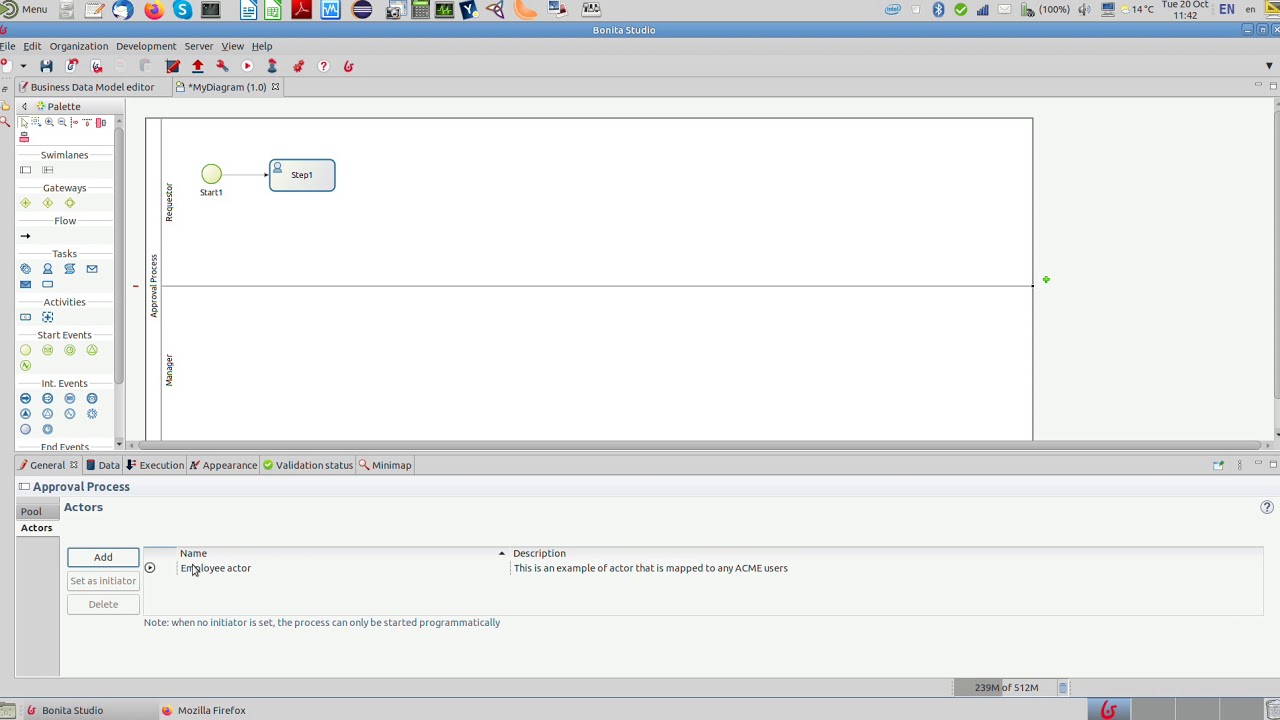The height and width of the screenshot is (720, 1280).
Task: Select the plain Start event circle in the palette
Action: point(26,350)
